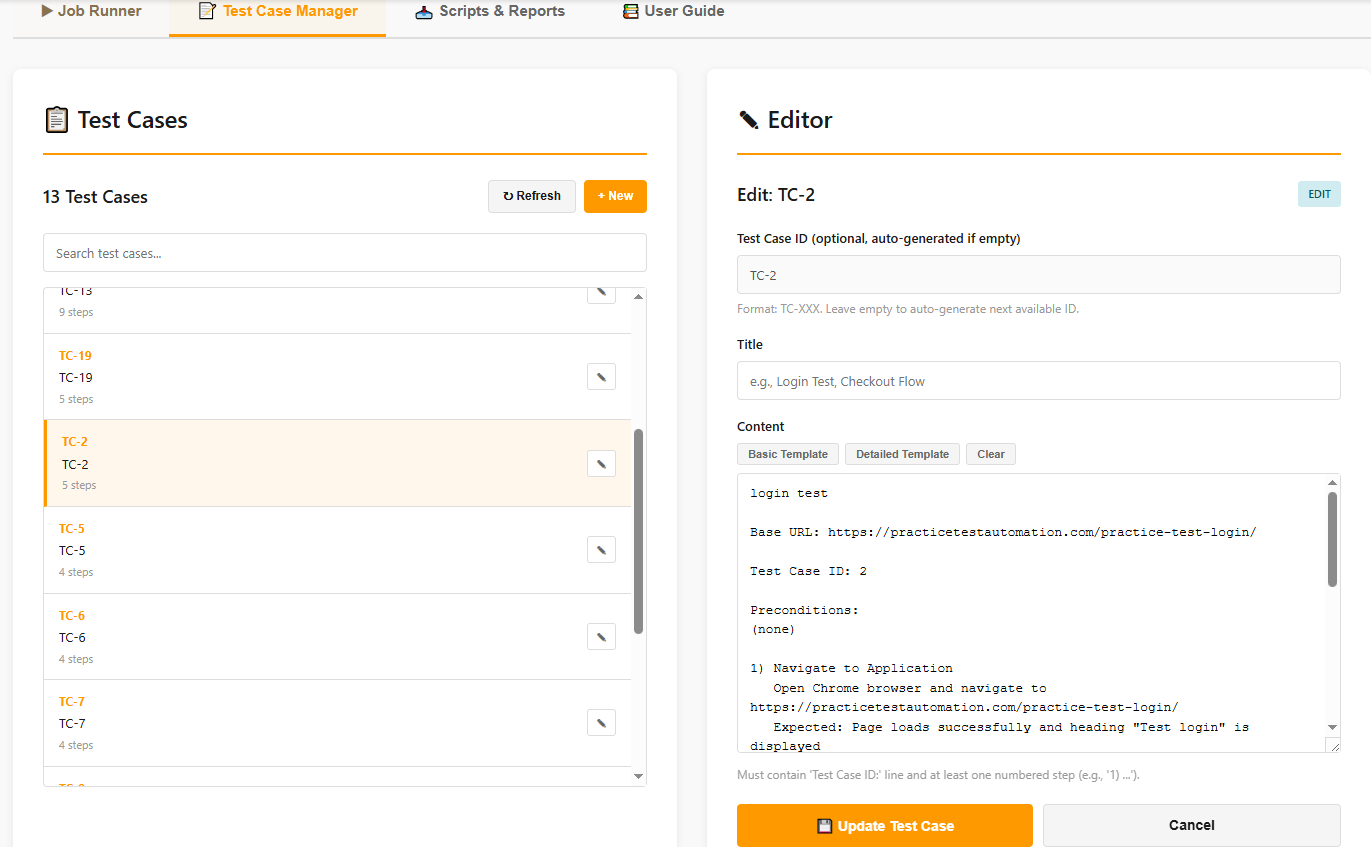Viewport: 1371px width, 847px height.
Task: Click the Test Case ID input field
Action: click(x=1039, y=275)
